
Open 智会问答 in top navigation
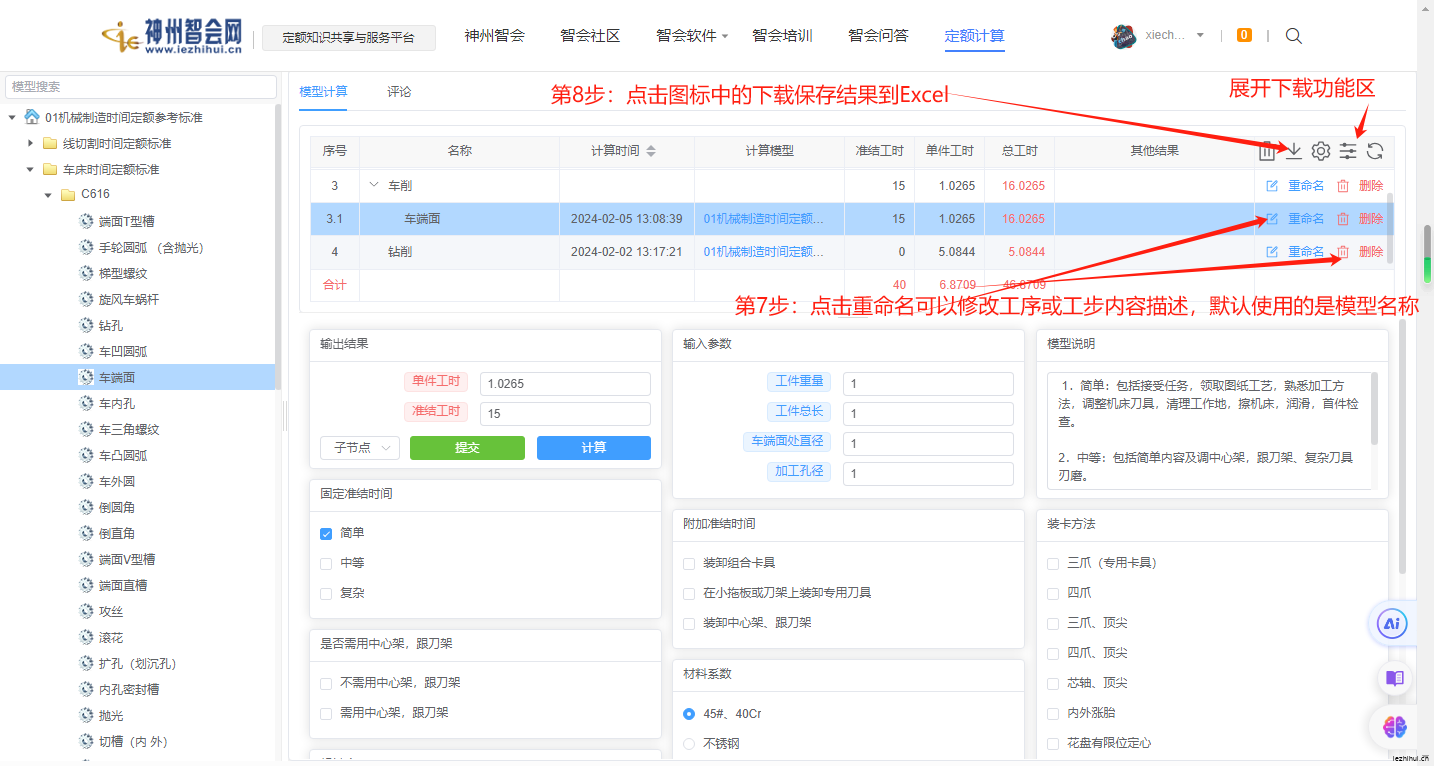coord(878,36)
